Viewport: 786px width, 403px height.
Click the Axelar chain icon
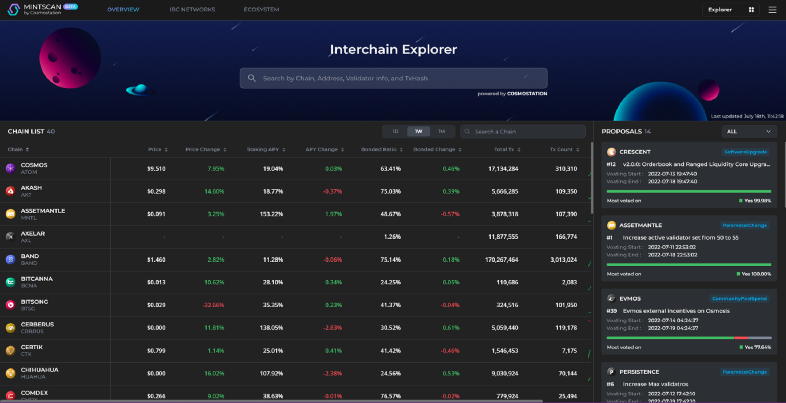[x=11, y=237]
